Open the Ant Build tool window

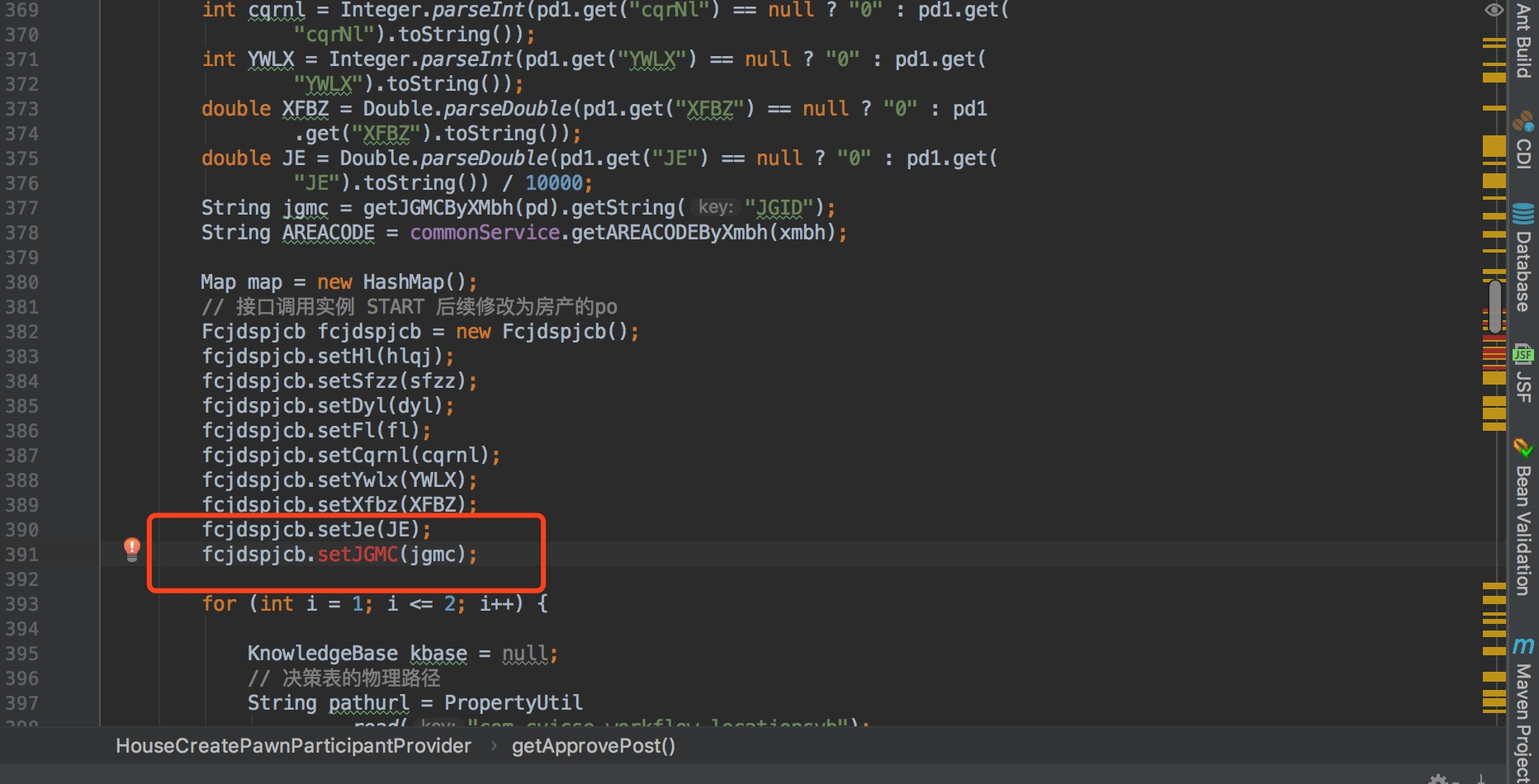point(1523,40)
